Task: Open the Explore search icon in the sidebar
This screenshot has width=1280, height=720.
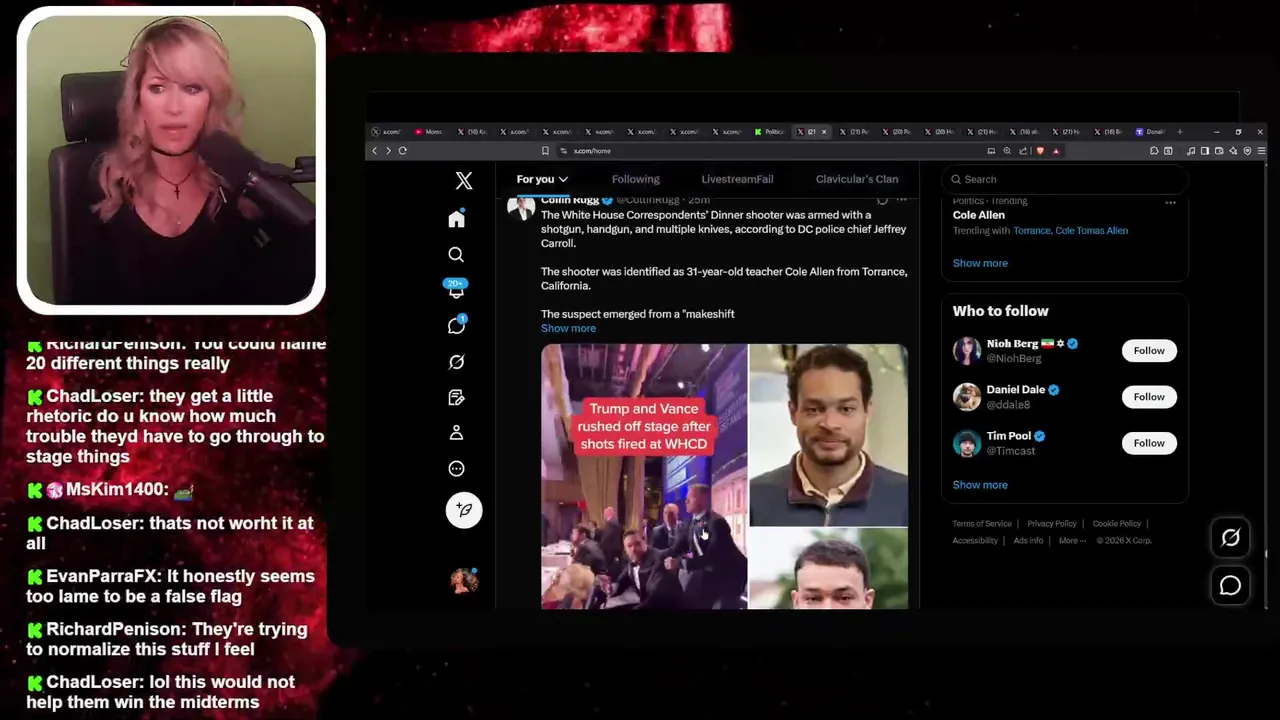Action: point(456,254)
